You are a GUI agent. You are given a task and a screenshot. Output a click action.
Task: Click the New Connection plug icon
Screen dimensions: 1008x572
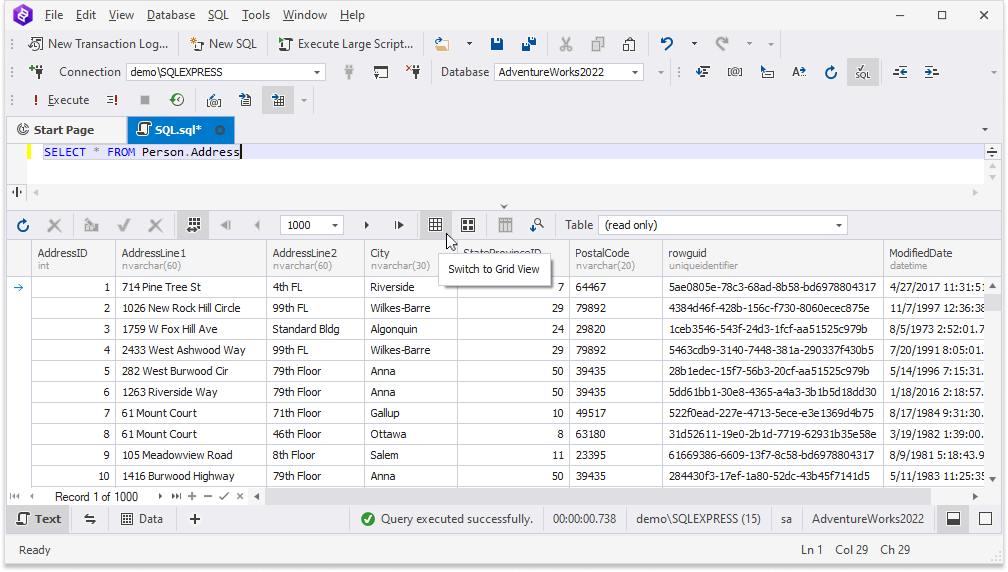click(x=37, y=71)
